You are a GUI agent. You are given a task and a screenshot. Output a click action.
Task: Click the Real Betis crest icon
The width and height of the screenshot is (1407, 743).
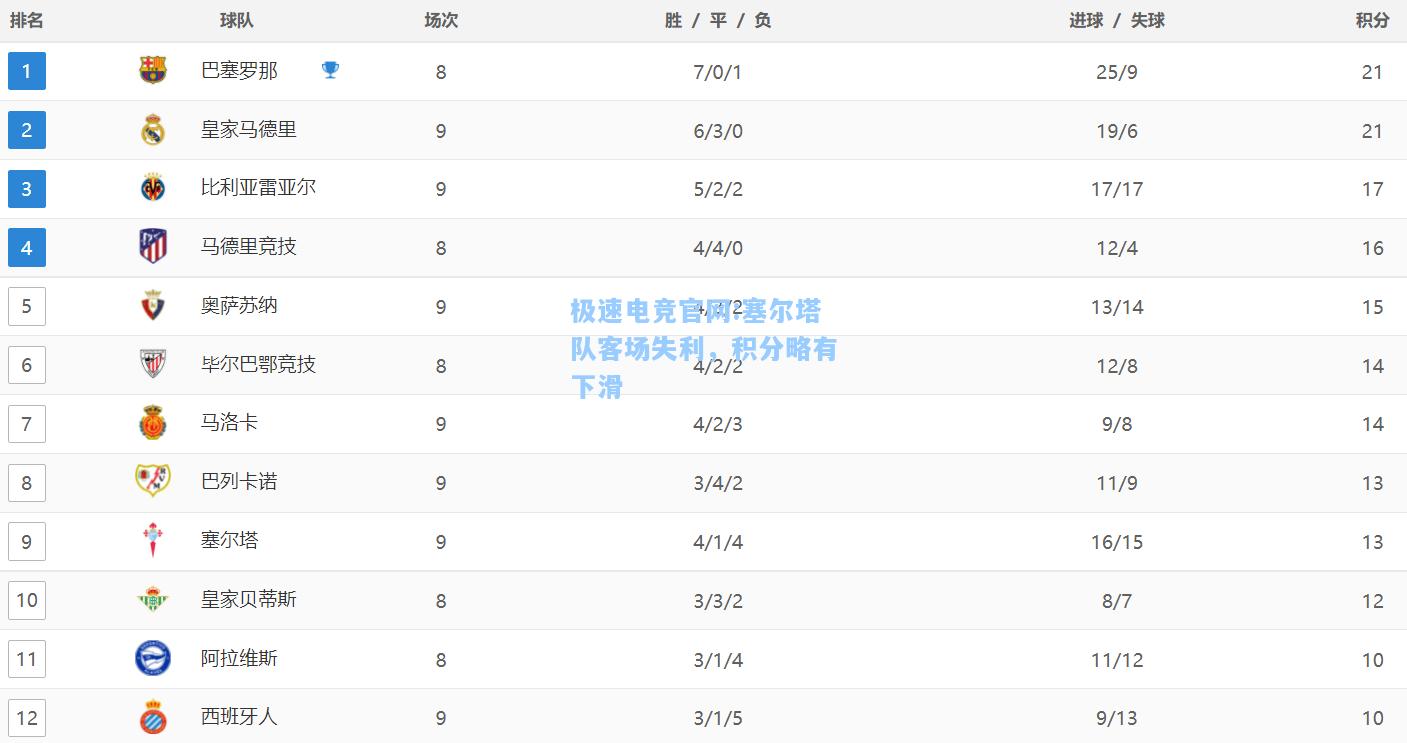click(x=153, y=599)
